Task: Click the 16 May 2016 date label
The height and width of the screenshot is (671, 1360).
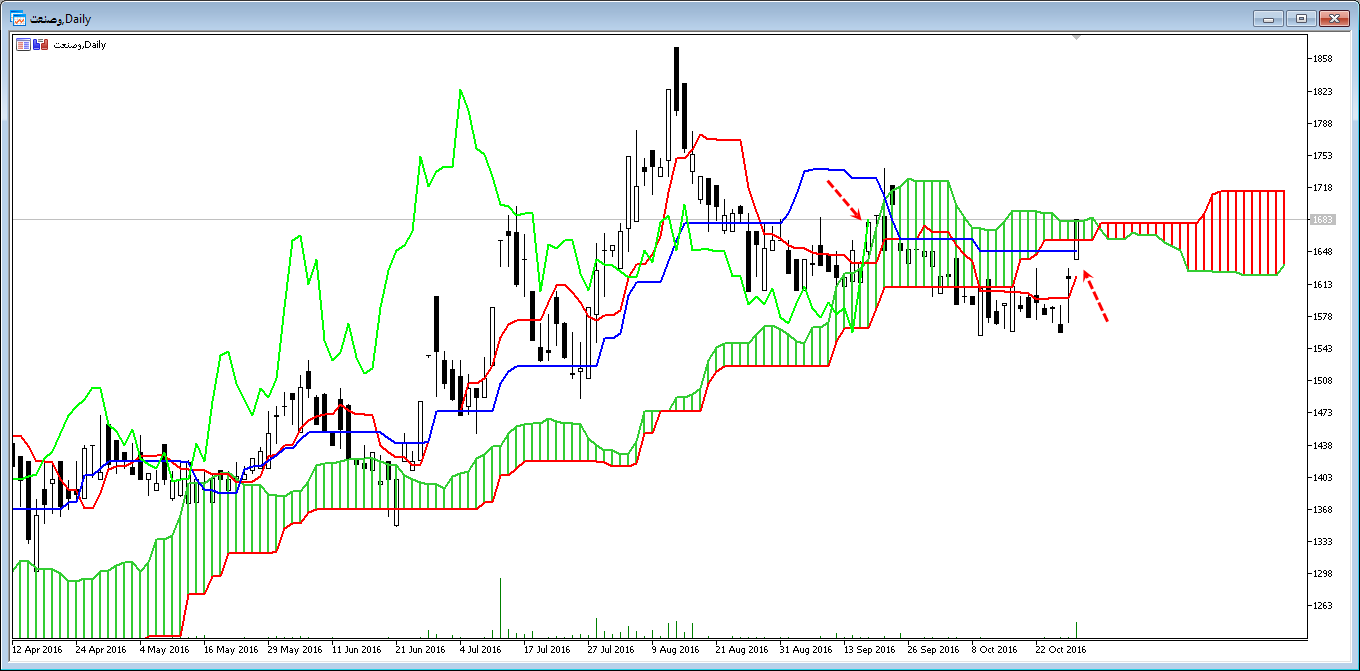Action: (x=229, y=649)
